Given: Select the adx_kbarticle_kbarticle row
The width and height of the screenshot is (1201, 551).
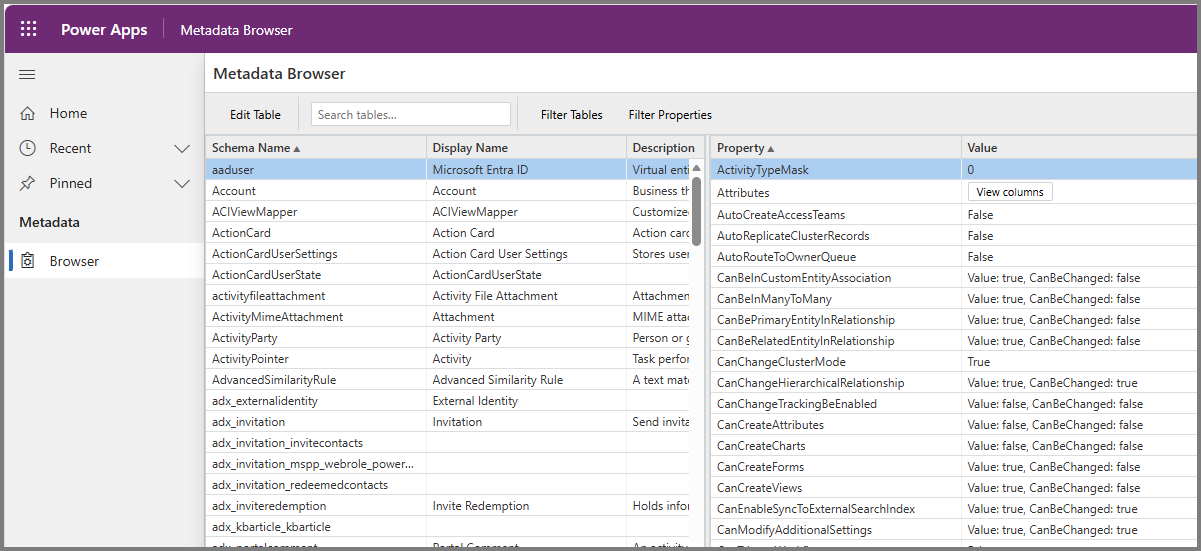Looking at the screenshot, I should tap(447, 527).
